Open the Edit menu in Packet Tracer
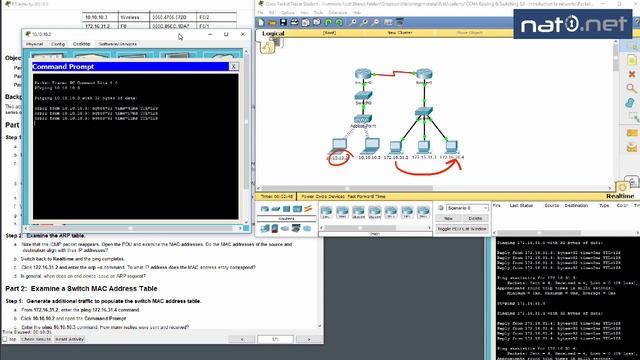 click(272, 13)
